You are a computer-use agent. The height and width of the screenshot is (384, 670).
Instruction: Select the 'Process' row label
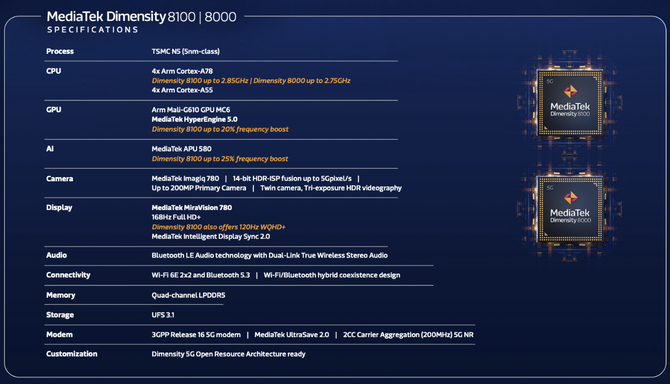click(60, 51)
